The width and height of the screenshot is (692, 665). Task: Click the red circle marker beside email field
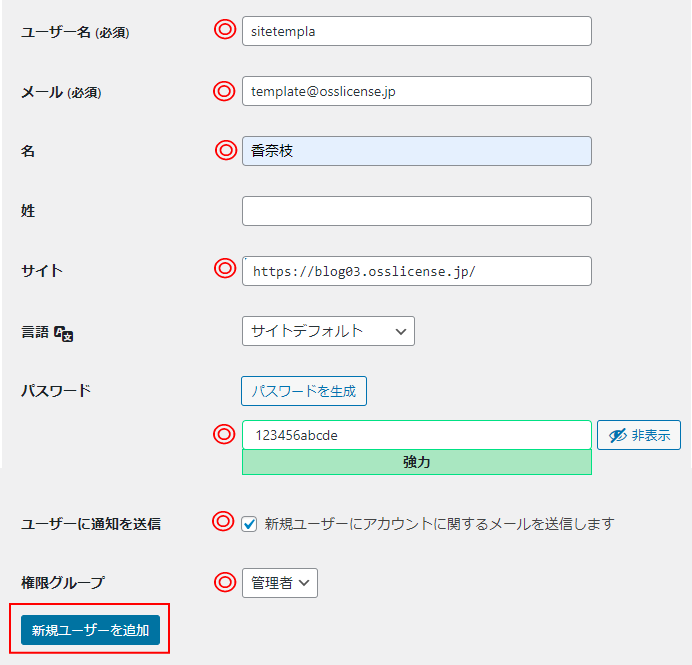(x=225, y=91)
